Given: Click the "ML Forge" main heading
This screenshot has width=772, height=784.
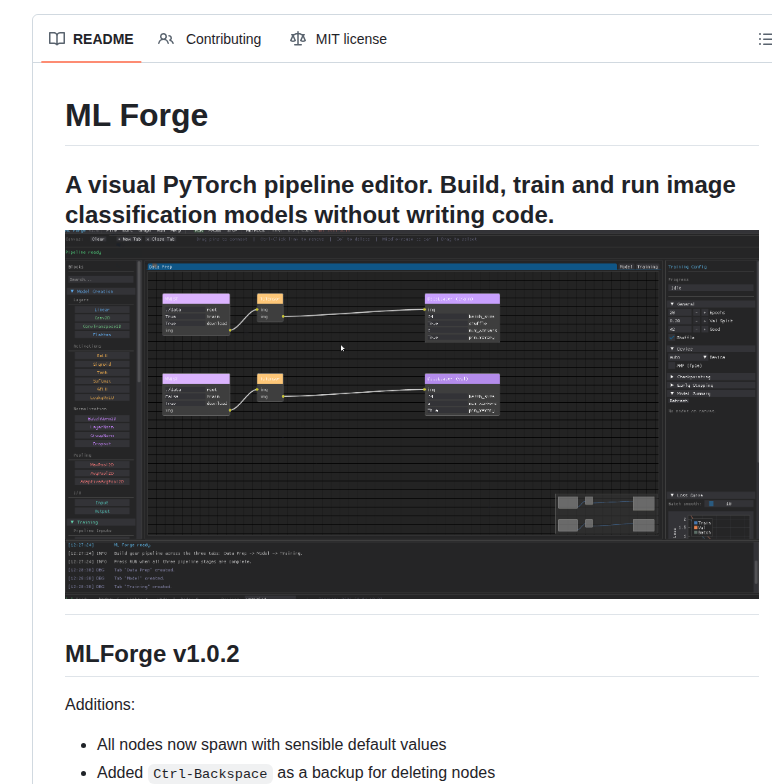Looking at the screenshot, I should 136,116.
